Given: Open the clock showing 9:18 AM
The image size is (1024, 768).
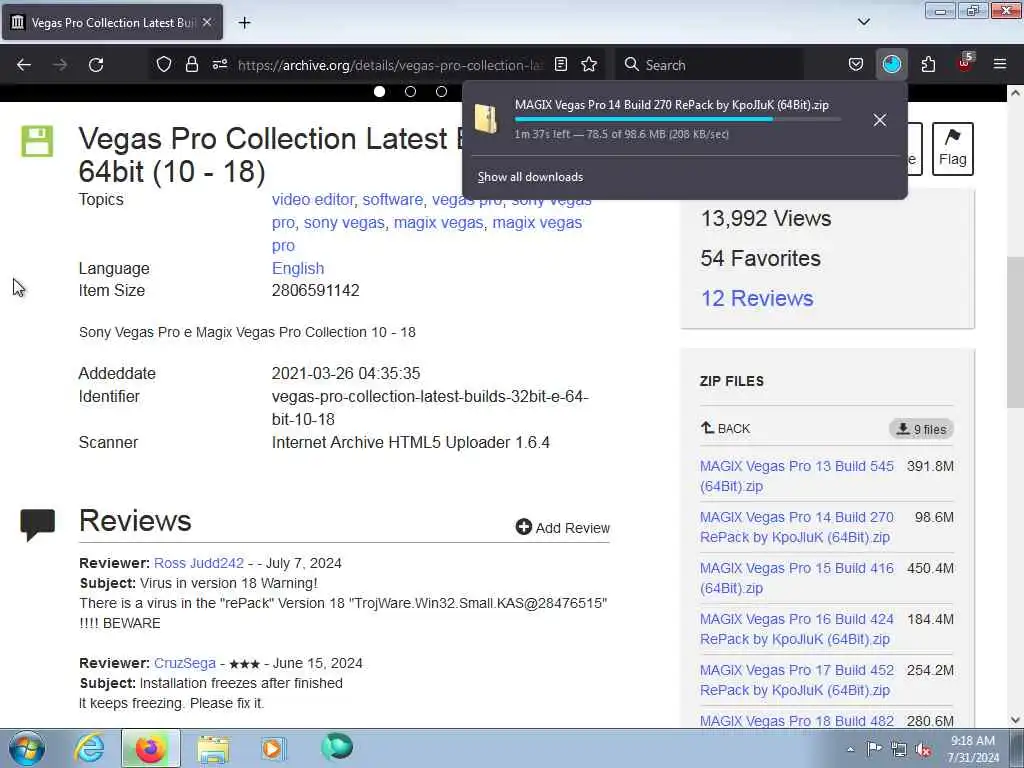Looking at the screenshot, I should 973,749.
